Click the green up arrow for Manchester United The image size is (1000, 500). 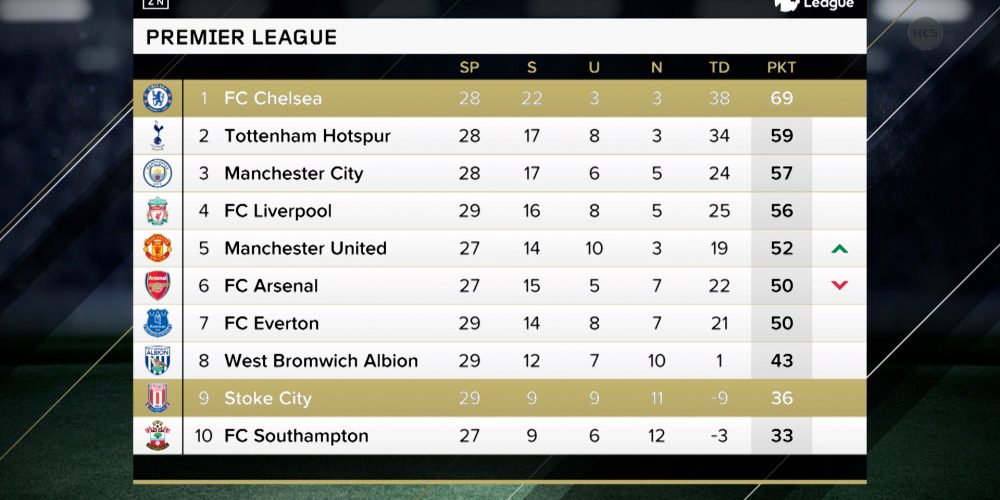pyautogui.click(x=839, y=249)
